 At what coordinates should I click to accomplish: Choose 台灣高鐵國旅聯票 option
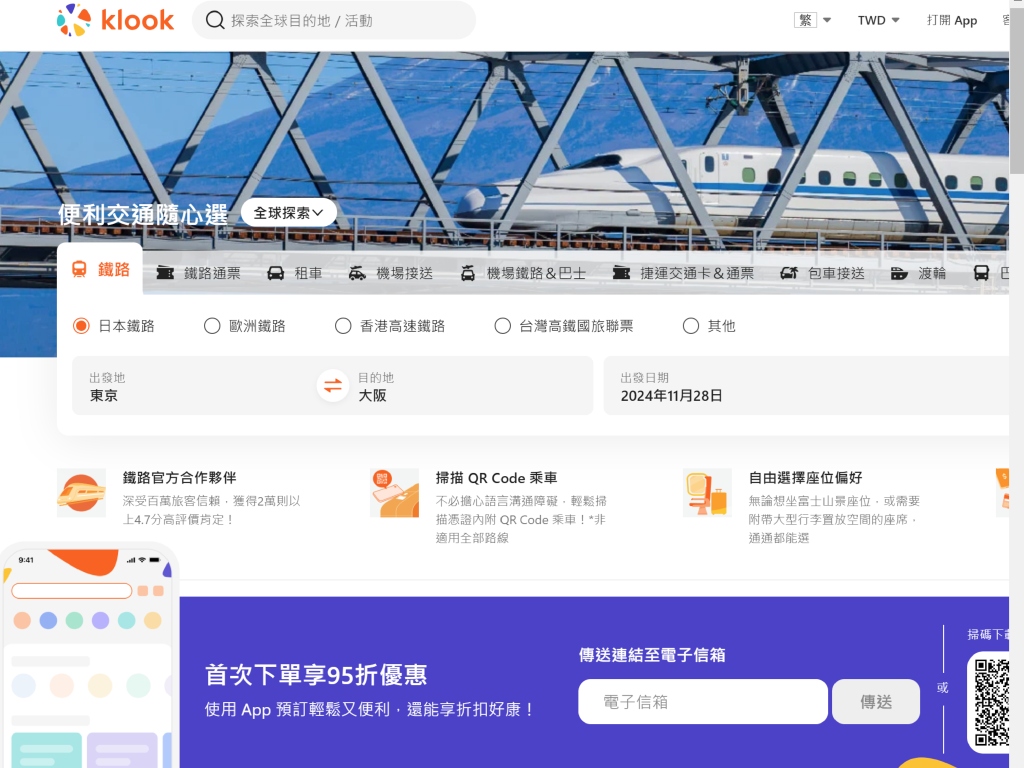pyautogui.click(x=503, y=325)
